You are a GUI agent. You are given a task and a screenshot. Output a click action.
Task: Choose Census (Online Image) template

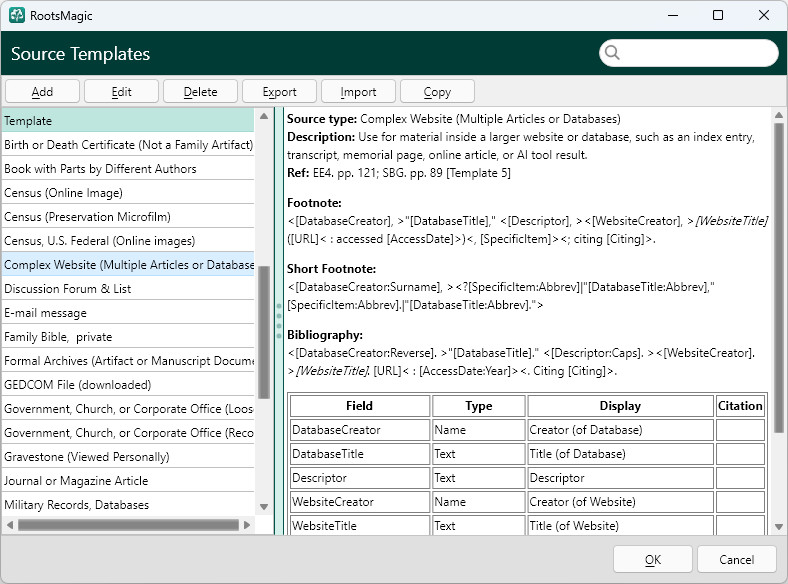point(128,193)
